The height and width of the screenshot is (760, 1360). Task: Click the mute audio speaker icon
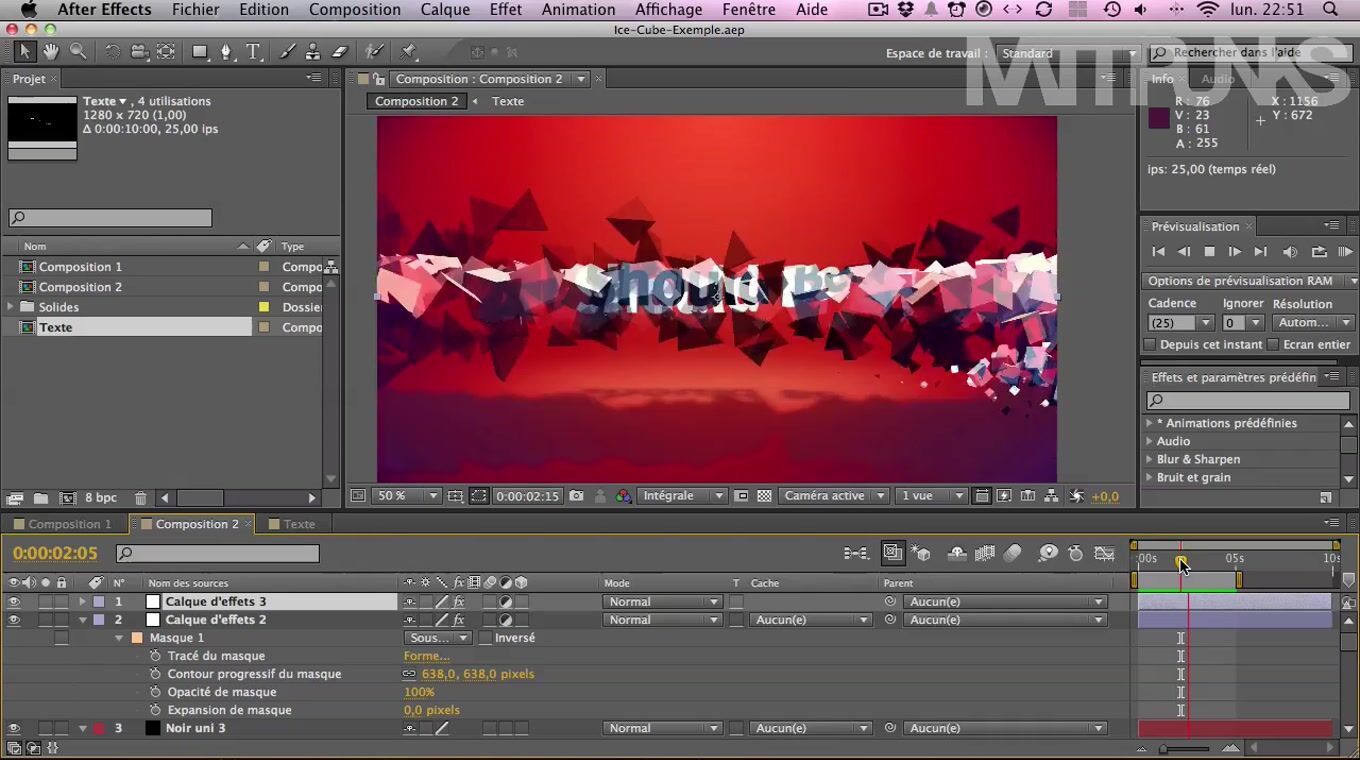pyautogui.click(x=1290, y=252)
